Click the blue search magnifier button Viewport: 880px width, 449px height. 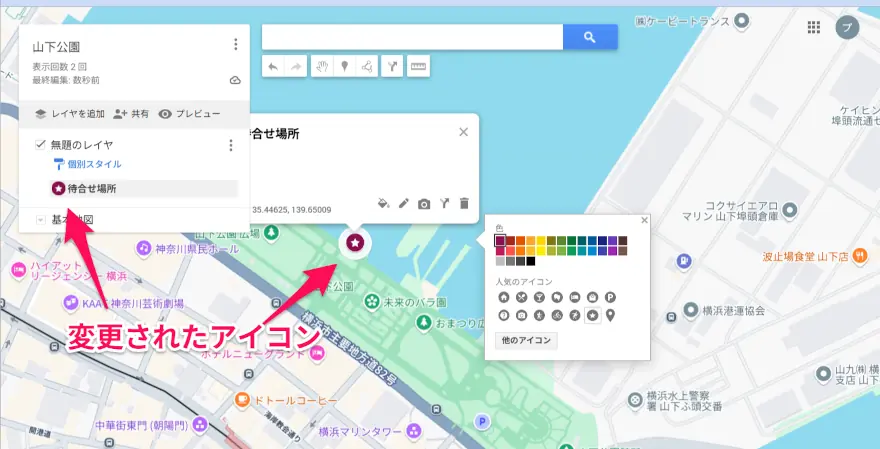coord(590,37)
